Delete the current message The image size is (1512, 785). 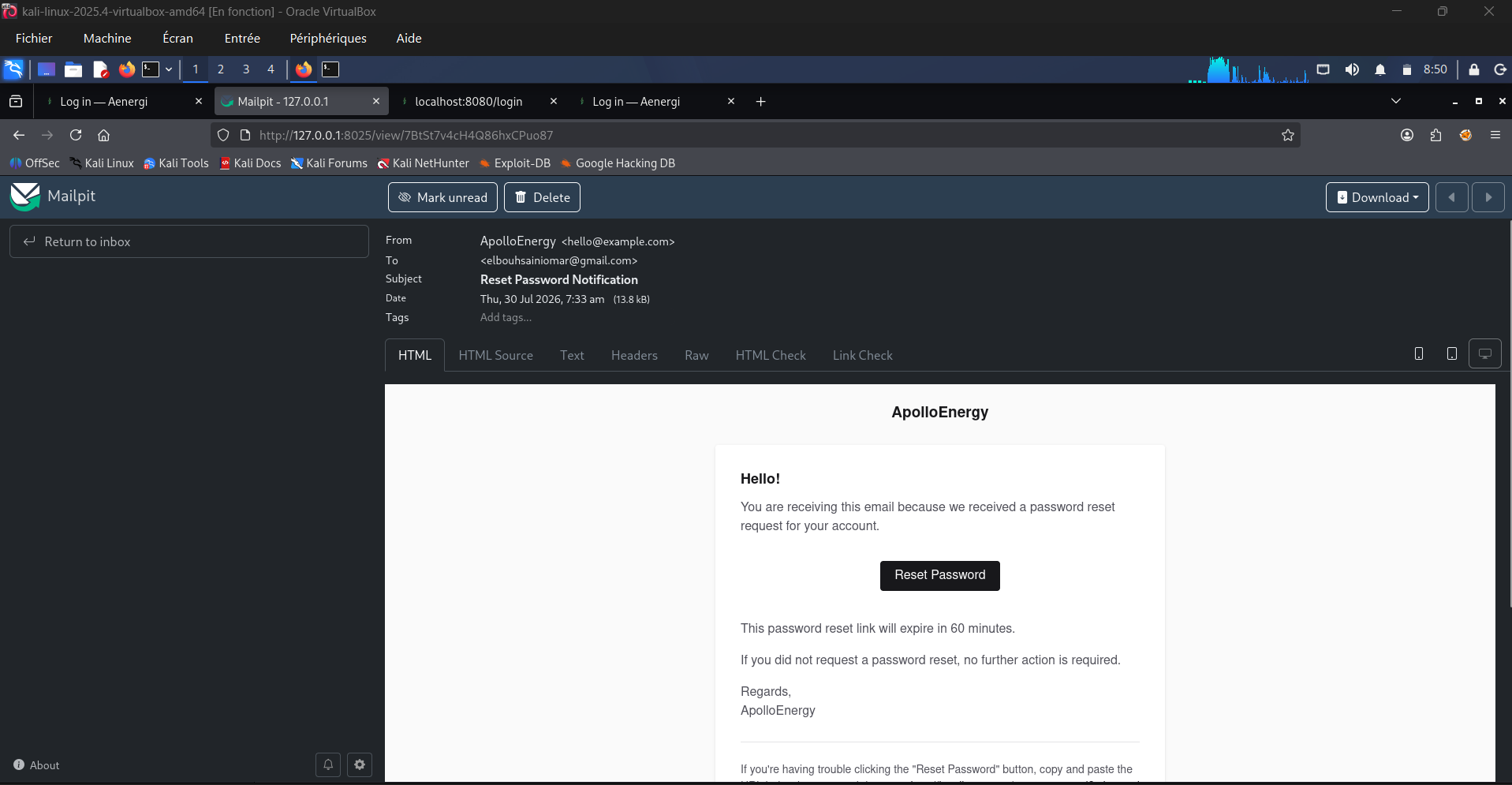point(542,197)
